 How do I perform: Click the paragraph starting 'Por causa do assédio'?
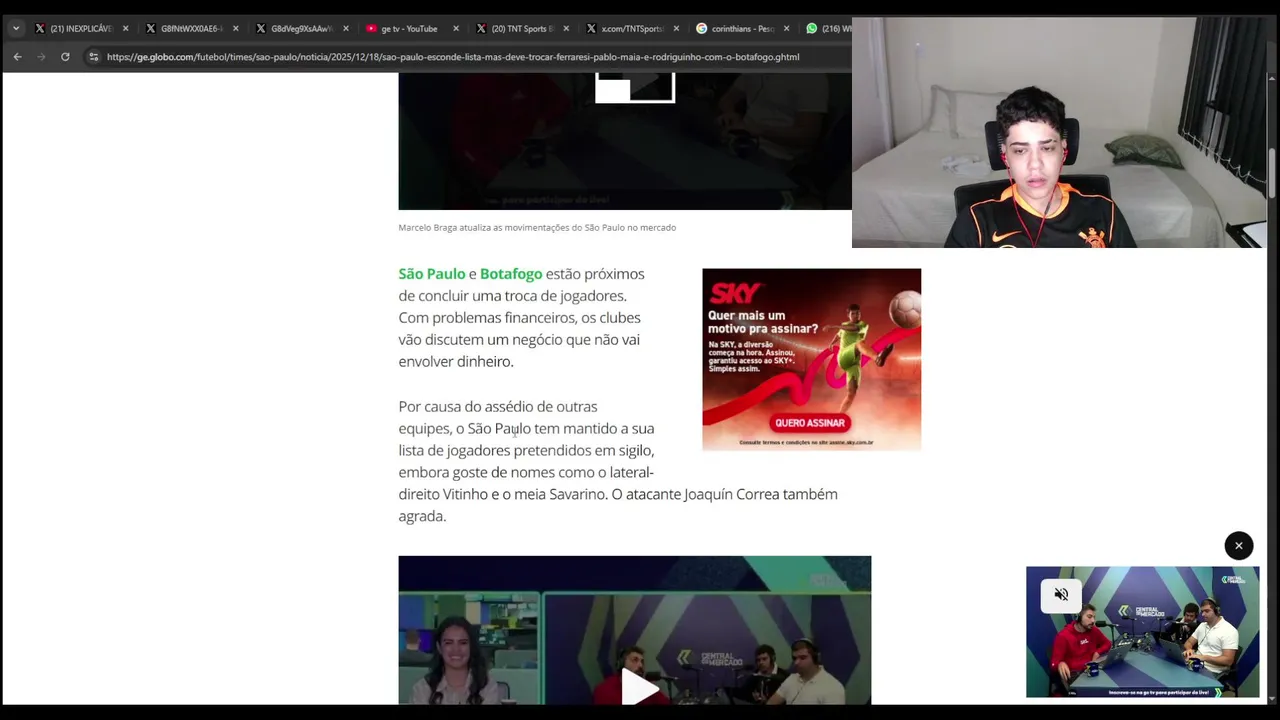(618, 461)
